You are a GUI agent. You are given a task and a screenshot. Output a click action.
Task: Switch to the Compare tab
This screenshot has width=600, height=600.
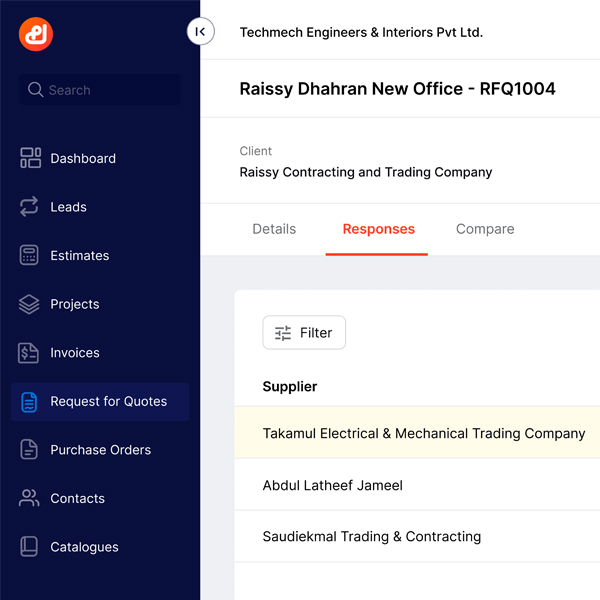pos(485,229)
